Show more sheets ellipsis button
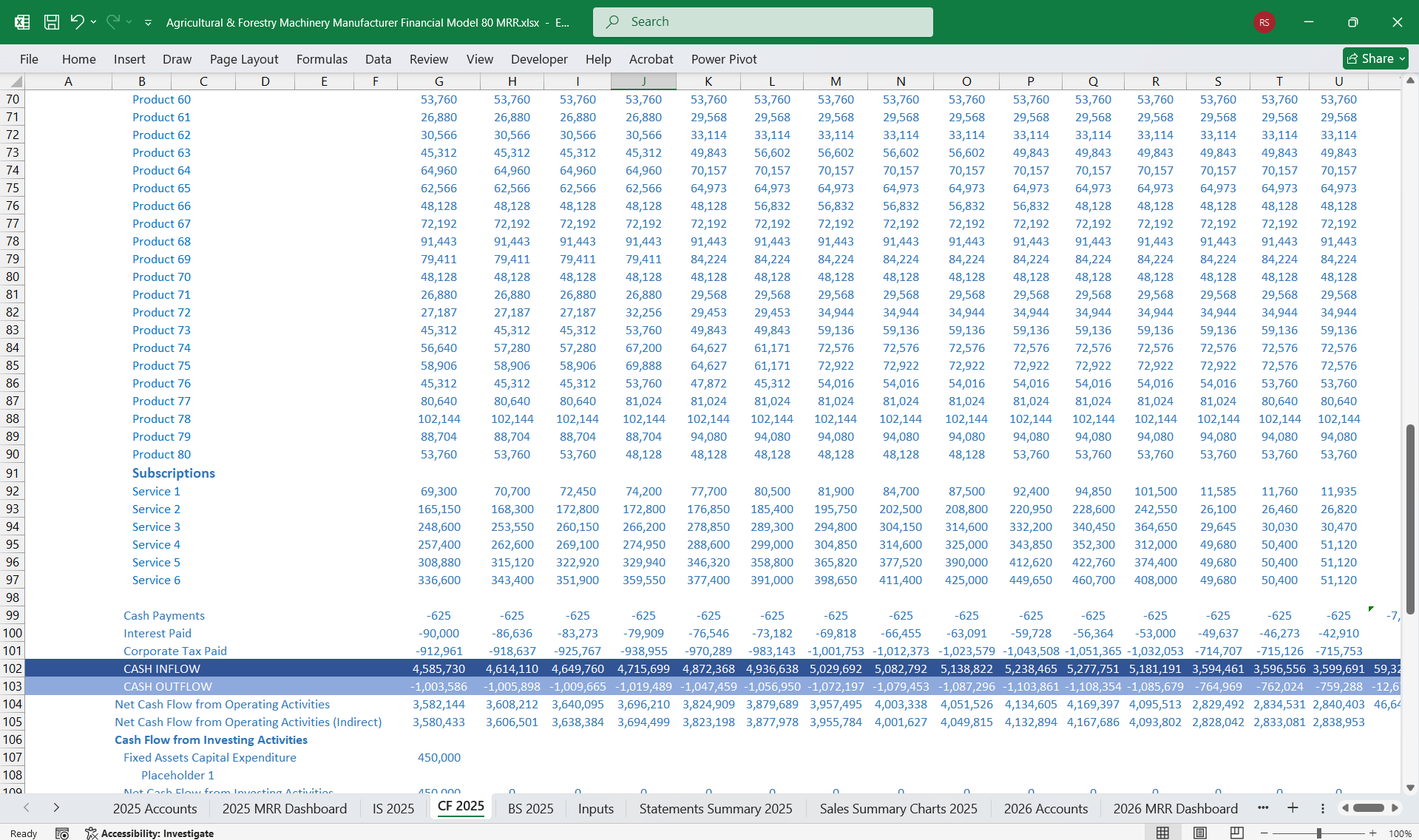Screen dimensions: 1419x840 [1263, 807]
